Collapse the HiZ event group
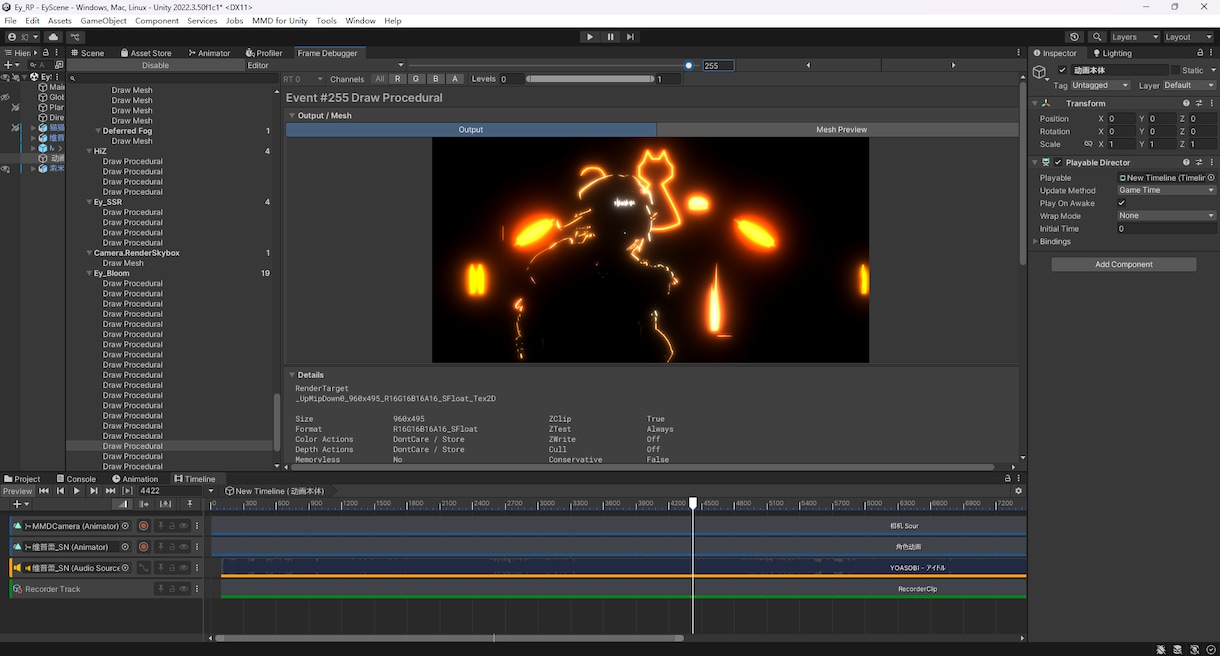Image resolution: width=1220 pixels, height=656 pixels. (x=89, y=151)
